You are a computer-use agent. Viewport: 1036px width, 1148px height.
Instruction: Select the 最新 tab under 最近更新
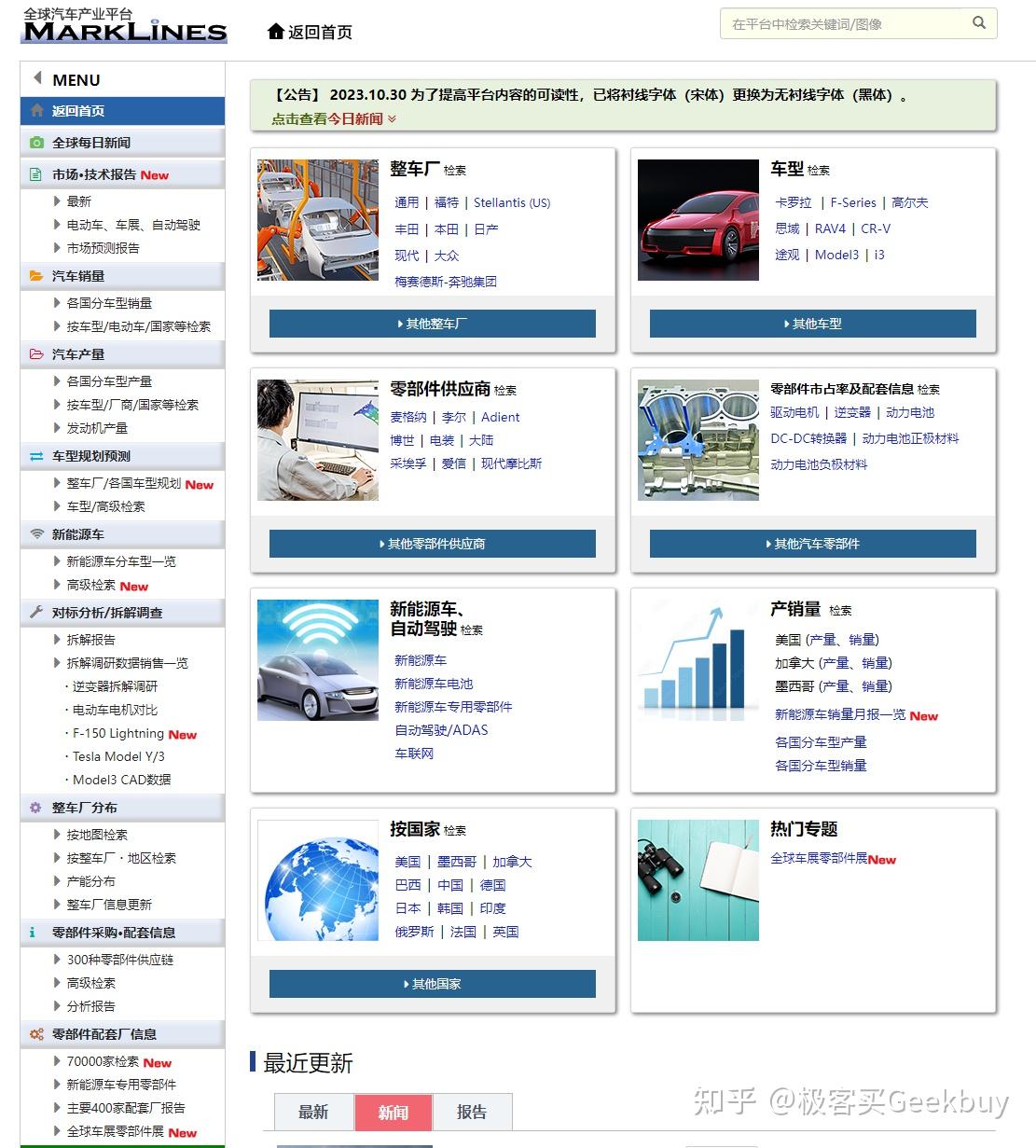[x=314, y=1112]
